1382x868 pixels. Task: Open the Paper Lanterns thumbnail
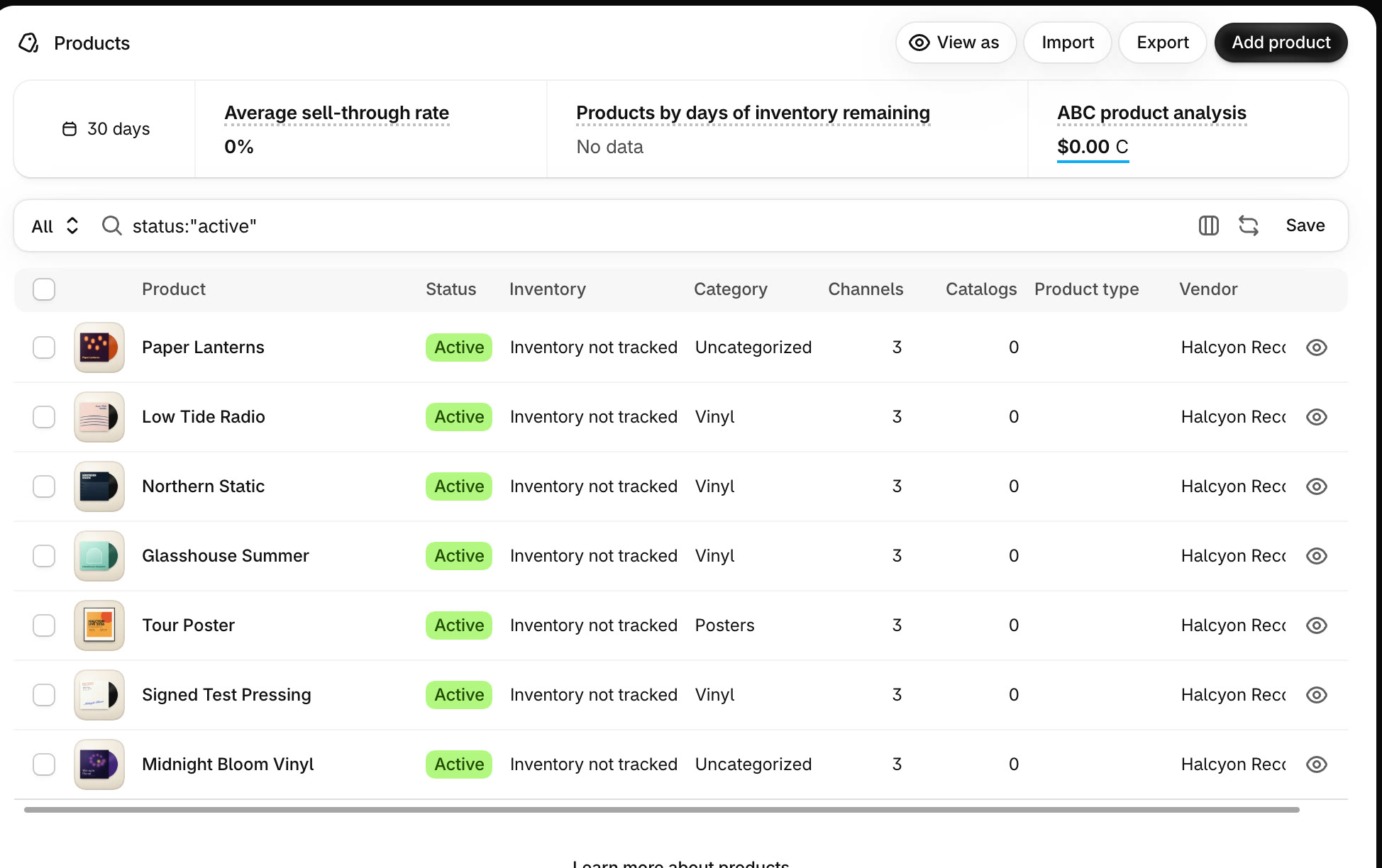click(x=99, y=347)
